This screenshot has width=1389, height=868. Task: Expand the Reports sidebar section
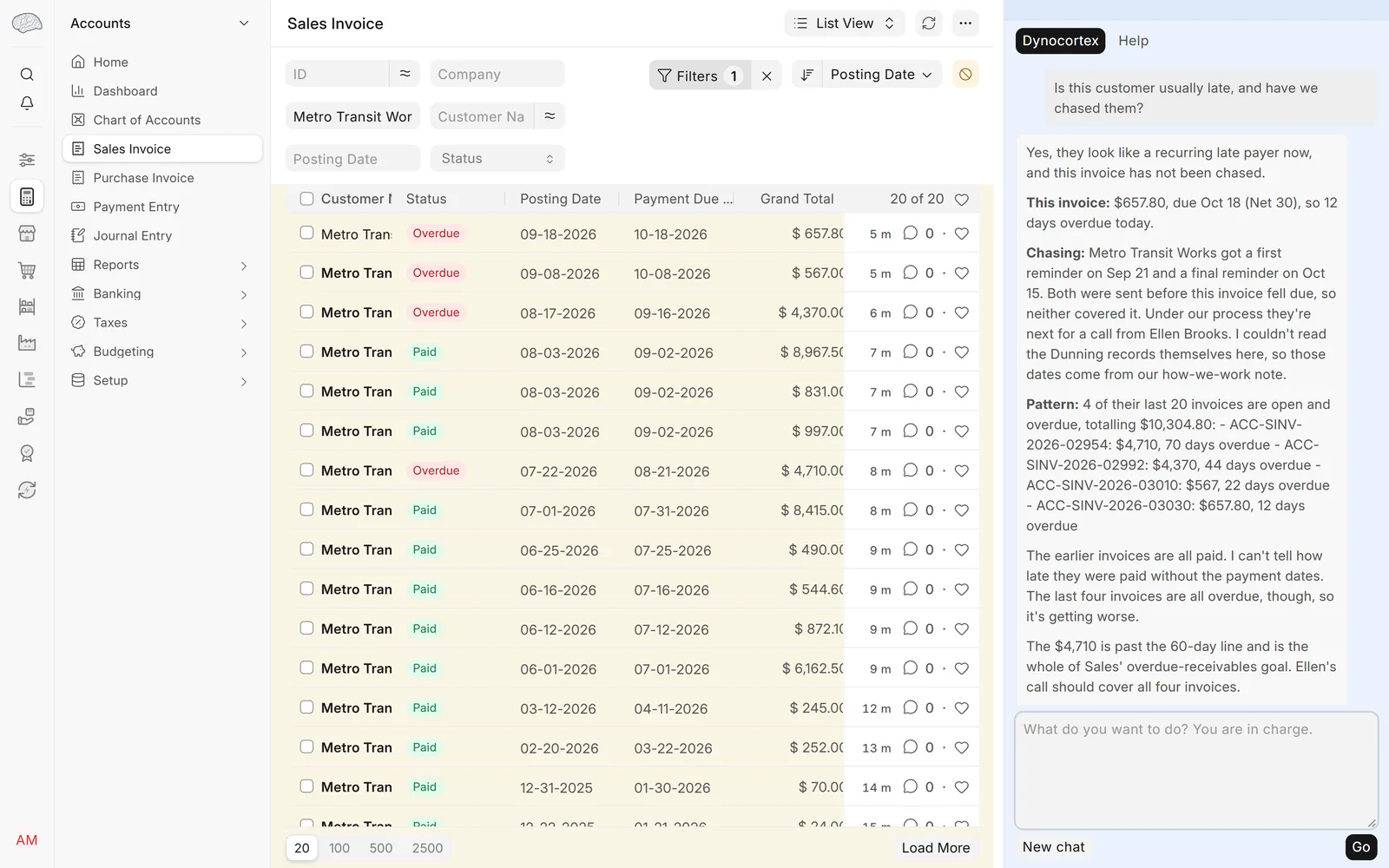[161, 265]
